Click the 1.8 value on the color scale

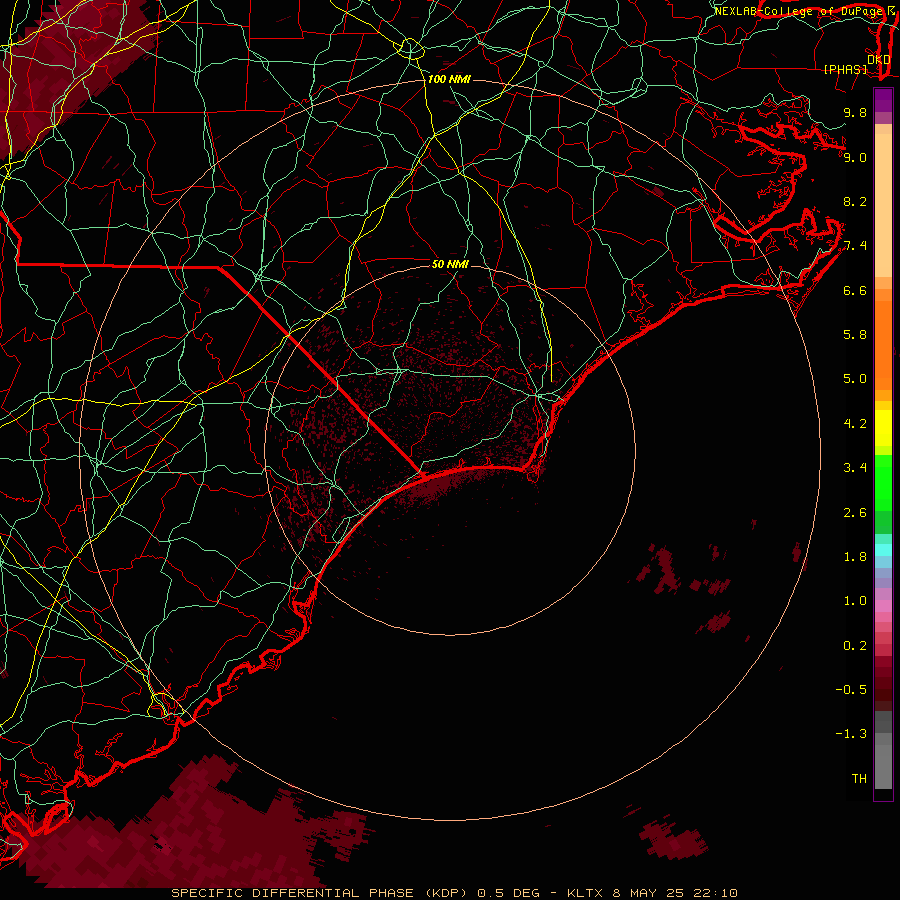point(855,557)
